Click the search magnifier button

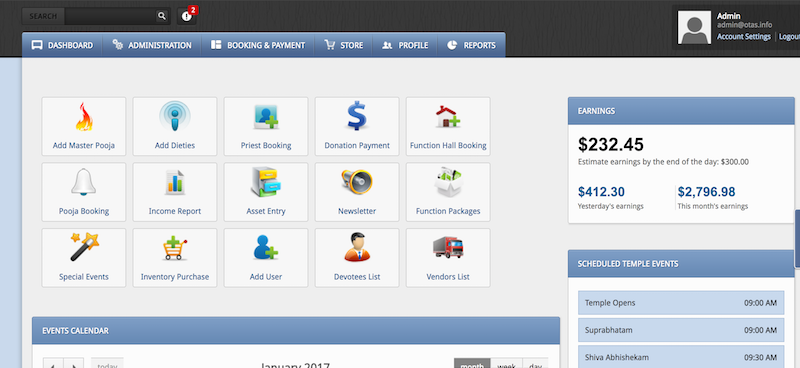pos(162,16)
